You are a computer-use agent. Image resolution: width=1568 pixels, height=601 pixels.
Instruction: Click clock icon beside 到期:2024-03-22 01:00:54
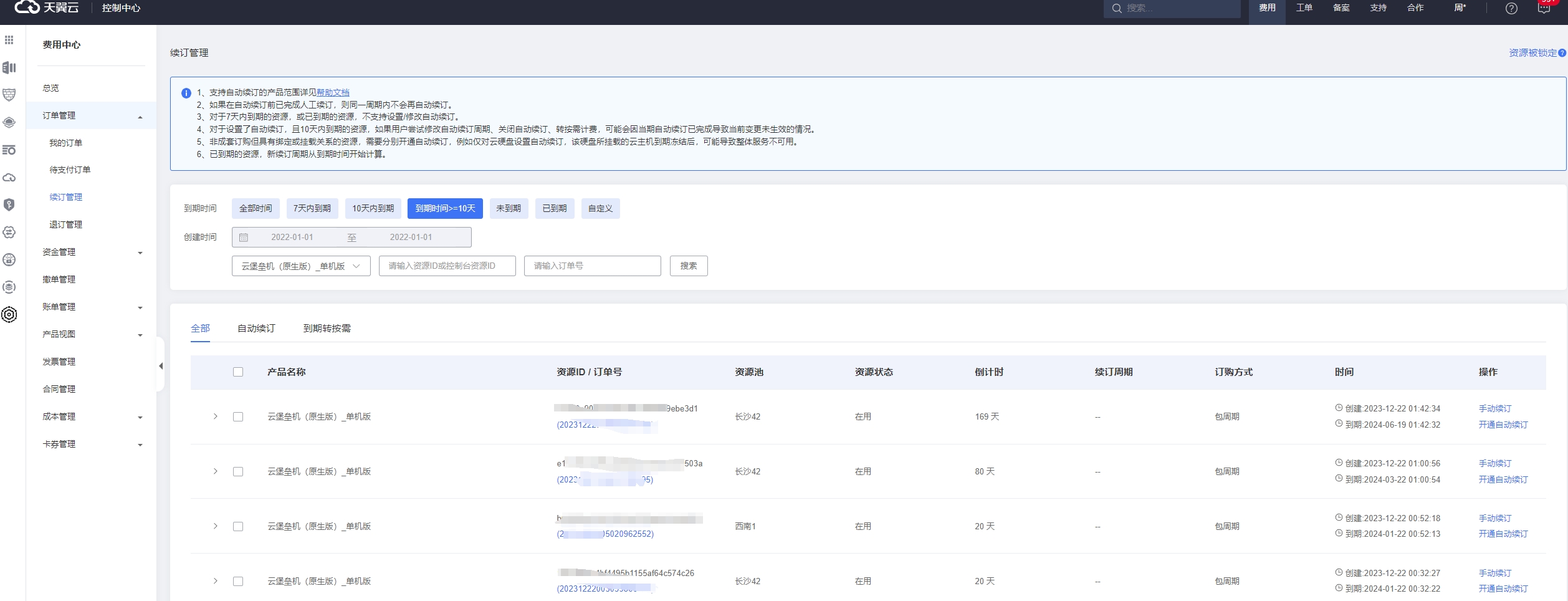(x=1339, y=479)
